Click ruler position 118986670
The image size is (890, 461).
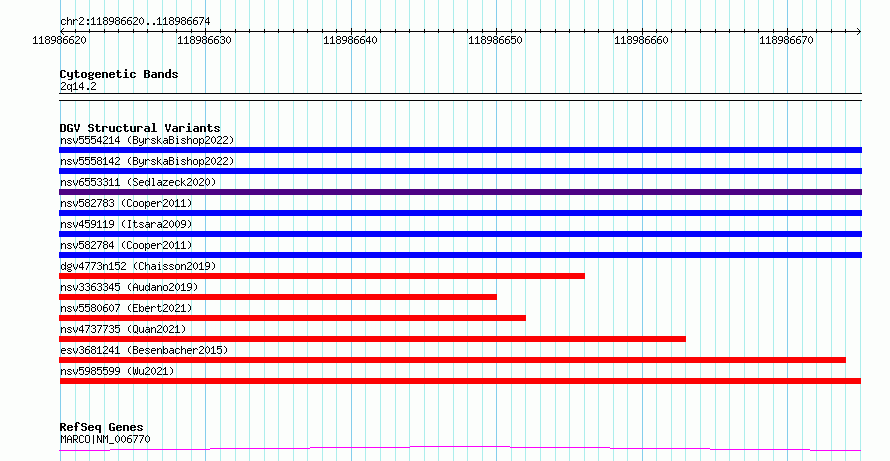click(x=787, y=40)
